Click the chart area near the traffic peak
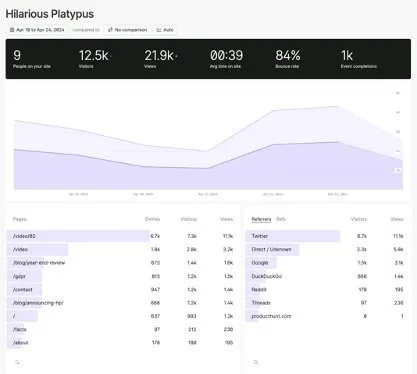This screenshot has width=417, height=374. [x=337, y=107]
